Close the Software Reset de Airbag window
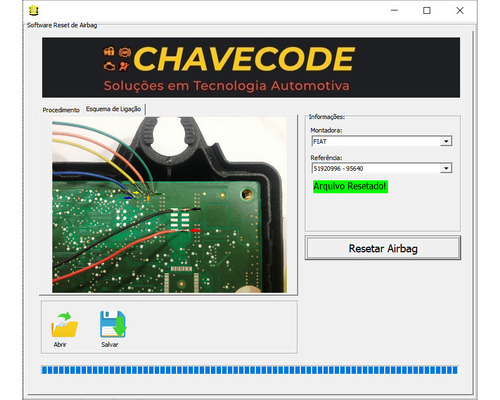Image resolution: width=500 pixels, height=400 pixels. [460, 10]
